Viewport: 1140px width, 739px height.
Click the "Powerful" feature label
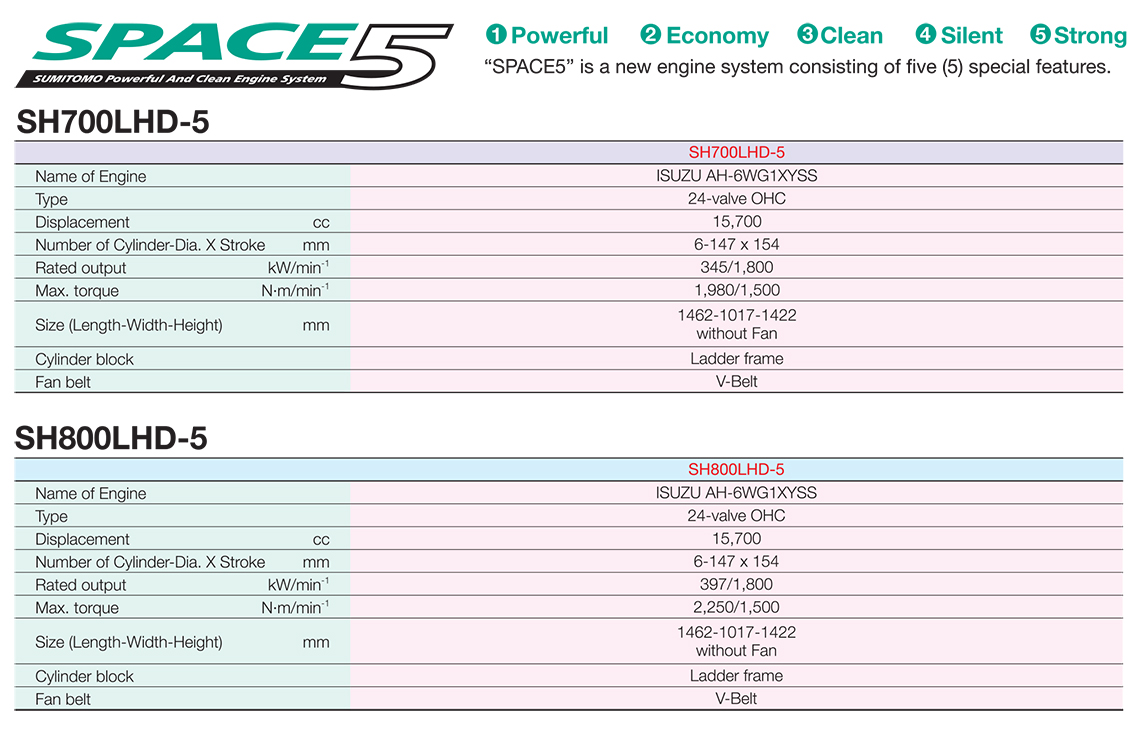[559, 36]
